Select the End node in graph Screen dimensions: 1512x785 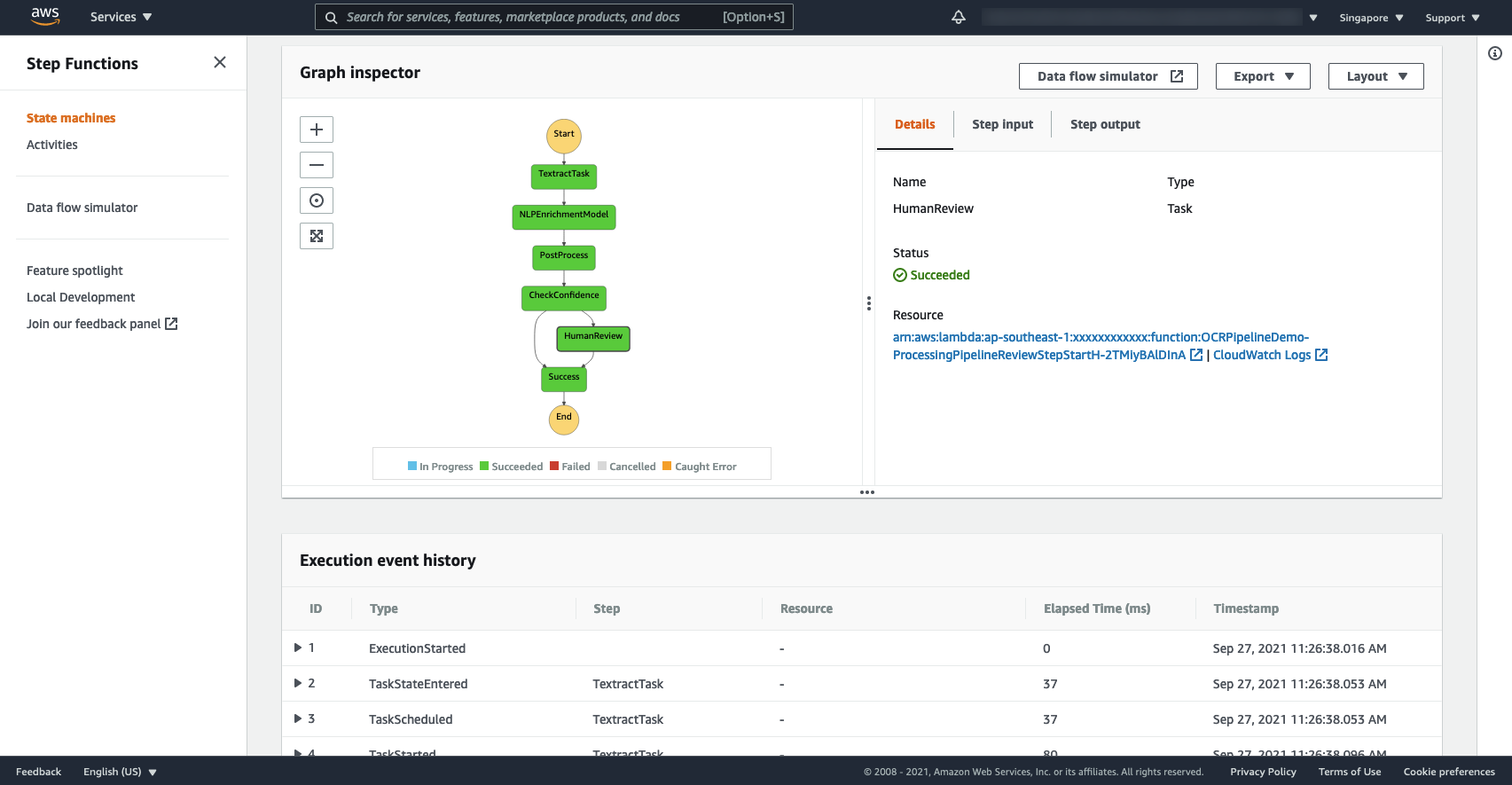click(x=564, y=420)
